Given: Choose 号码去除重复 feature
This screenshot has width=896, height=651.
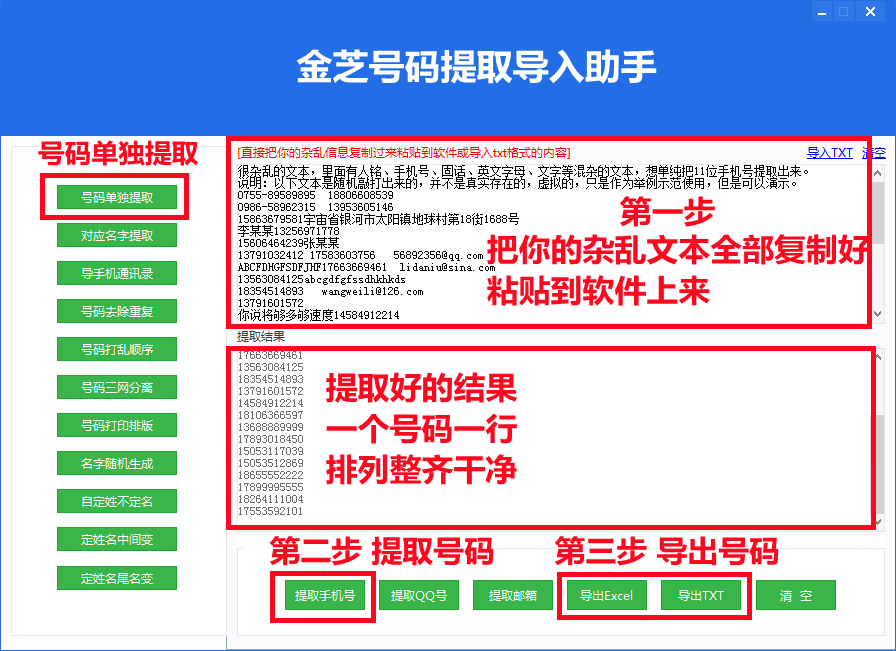Looking at the screenshot, I should coord(117,311).
